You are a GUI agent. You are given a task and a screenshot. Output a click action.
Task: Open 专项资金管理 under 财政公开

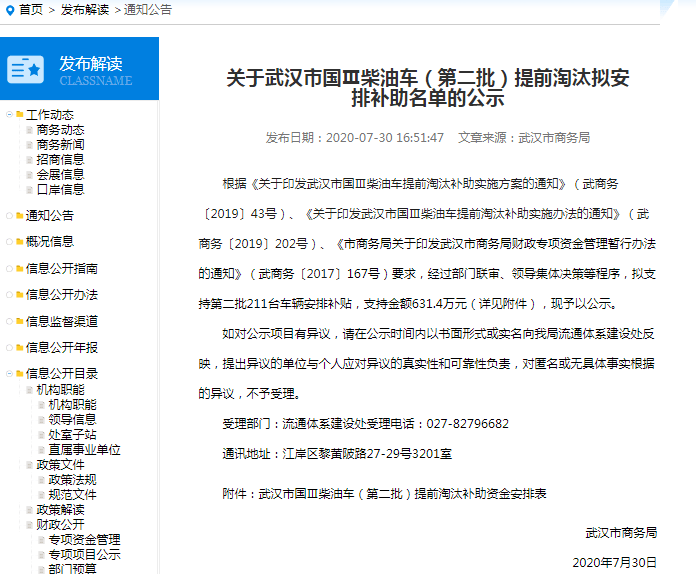(84, 540)
